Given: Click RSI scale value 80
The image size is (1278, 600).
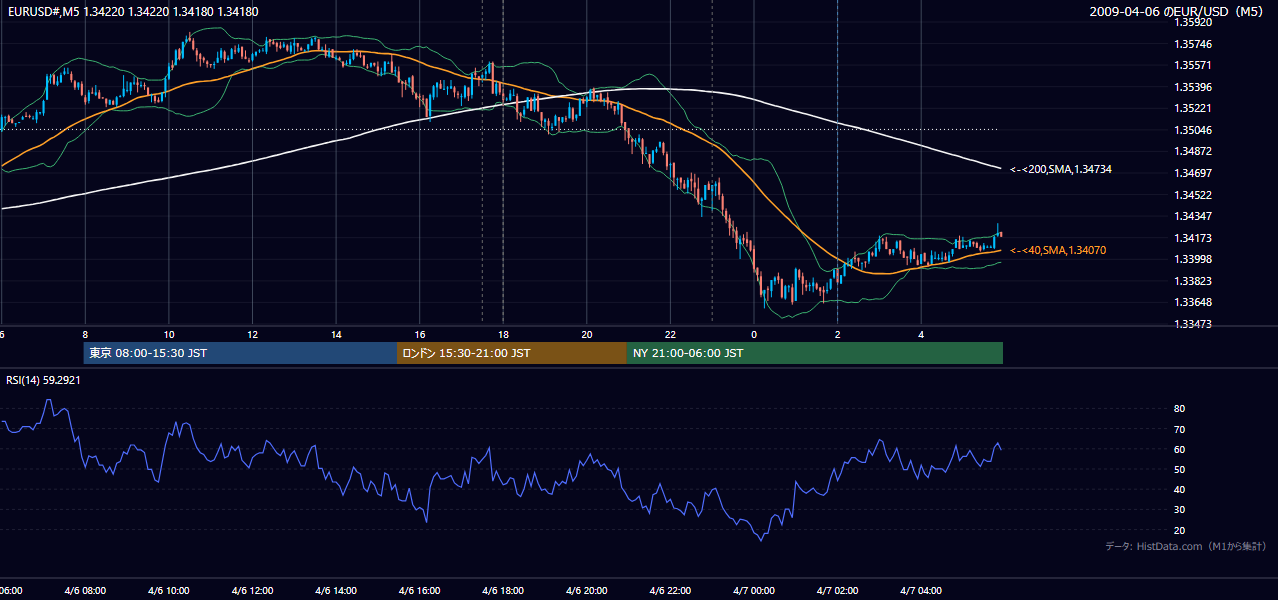Looking at the screenshot, I should (x=1179, y=409).
